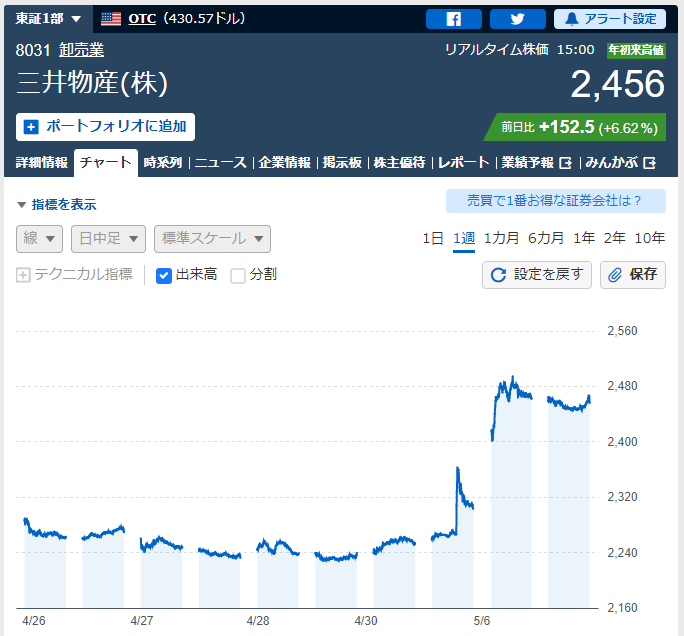
Task: Open the 東証1部 market dropdown
Action: coord(48,19)
